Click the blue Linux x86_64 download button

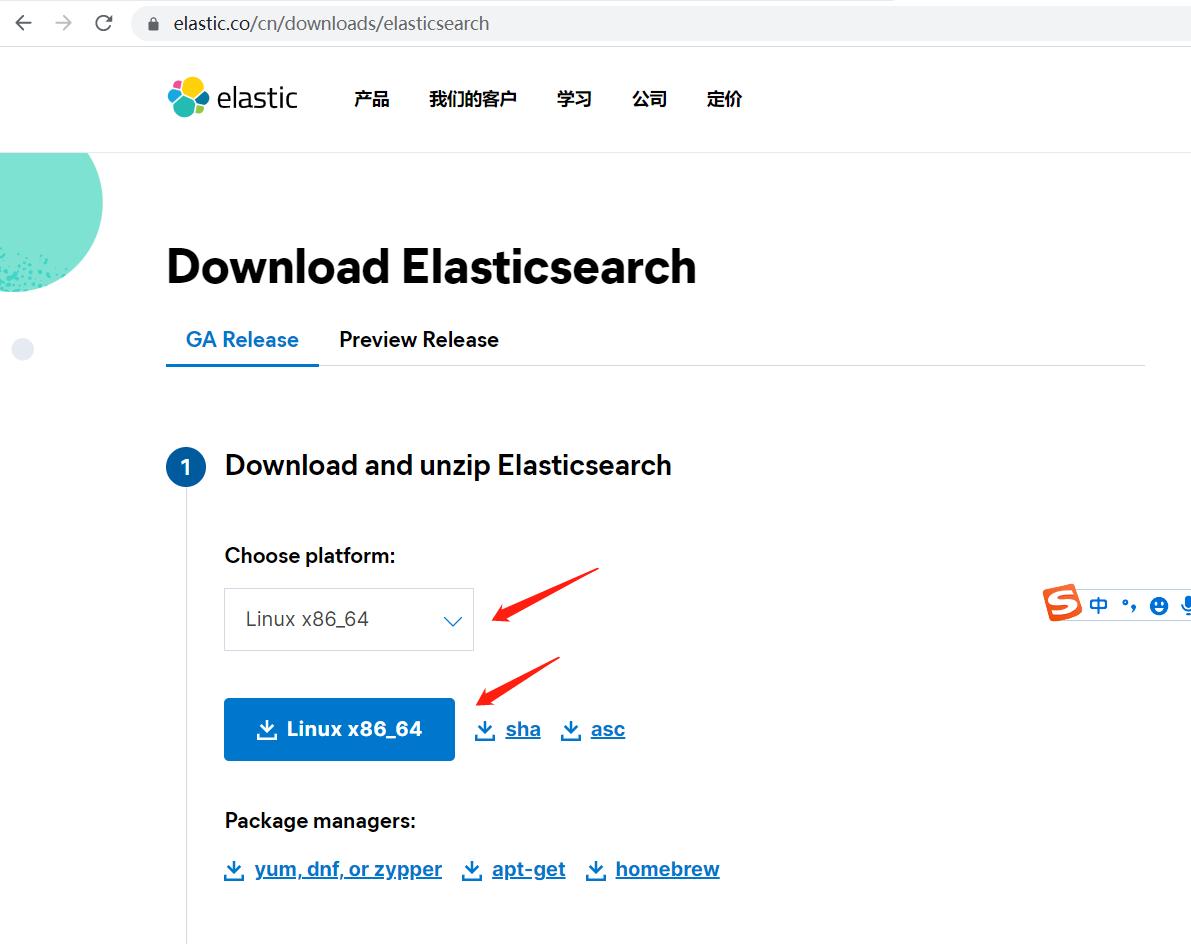click(x=340, y=729)
